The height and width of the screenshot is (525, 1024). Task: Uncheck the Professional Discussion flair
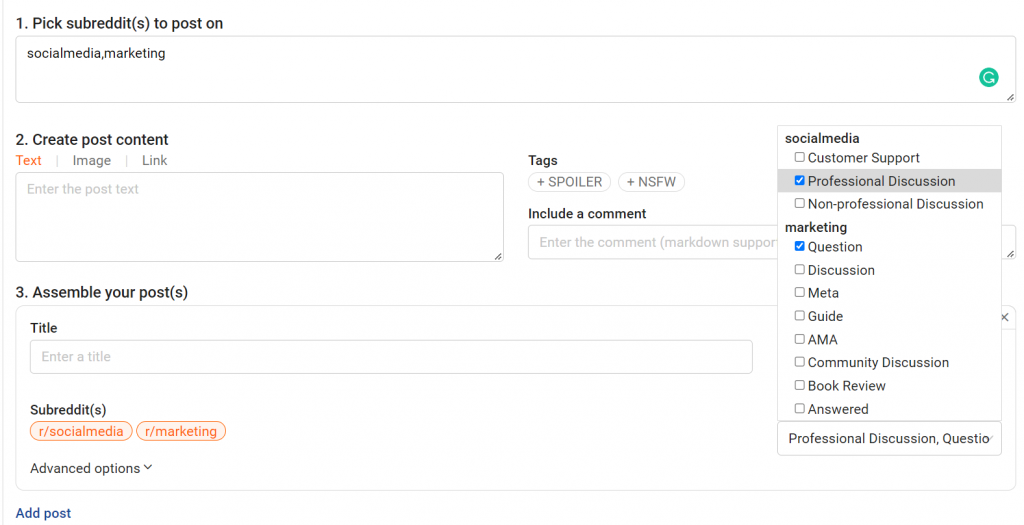point(799,181)
